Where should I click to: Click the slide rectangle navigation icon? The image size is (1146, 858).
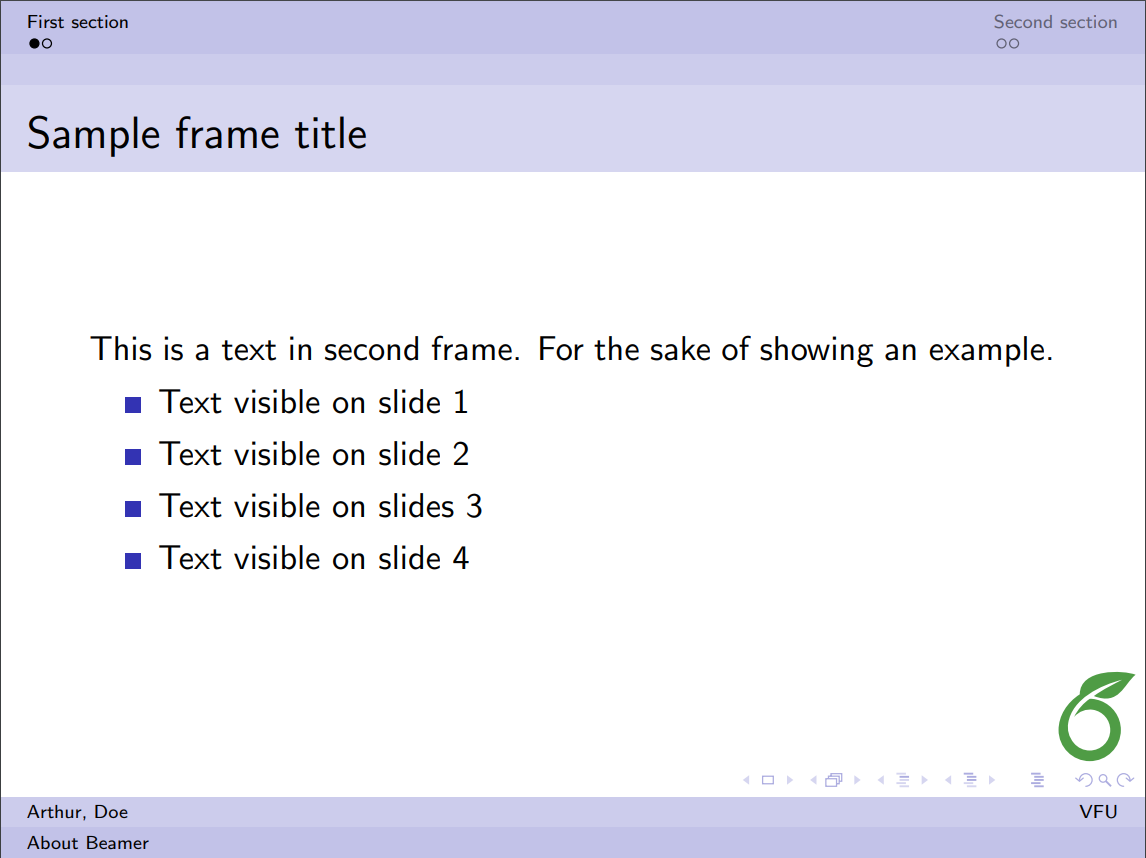(x=768, y=780)
